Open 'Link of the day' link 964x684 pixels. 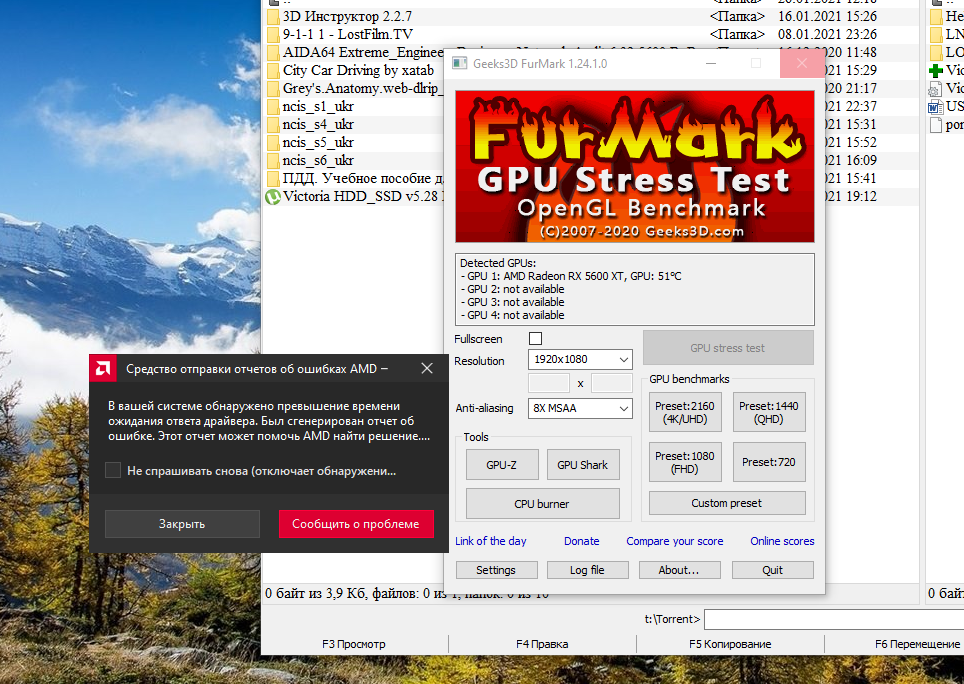(x=491, y=541)
